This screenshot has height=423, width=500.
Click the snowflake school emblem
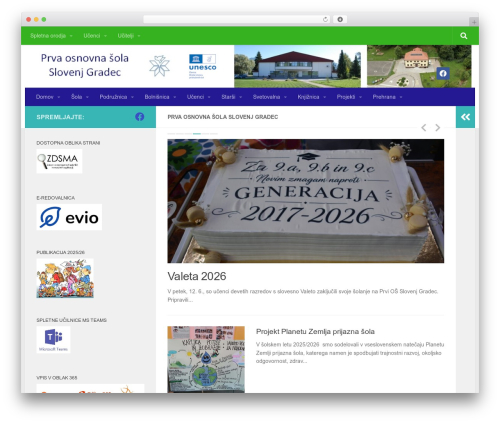pyautogui.click(x=159, y=66)
